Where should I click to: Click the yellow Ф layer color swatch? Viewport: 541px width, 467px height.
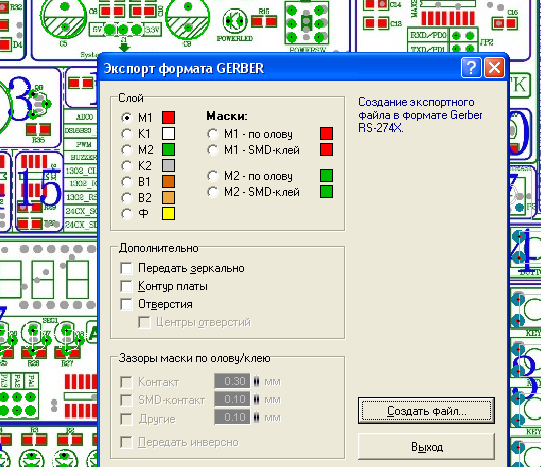coord(168,214)
